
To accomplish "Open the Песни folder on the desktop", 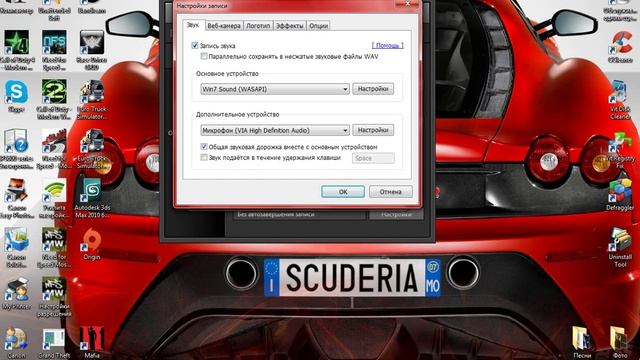I will click(581, 339).
